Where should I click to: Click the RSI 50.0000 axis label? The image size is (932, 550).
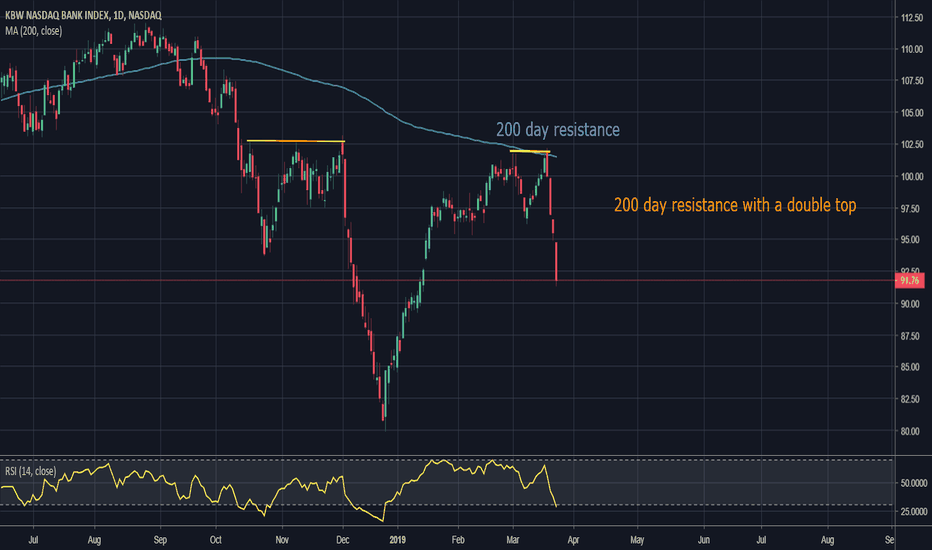[913, 483]
